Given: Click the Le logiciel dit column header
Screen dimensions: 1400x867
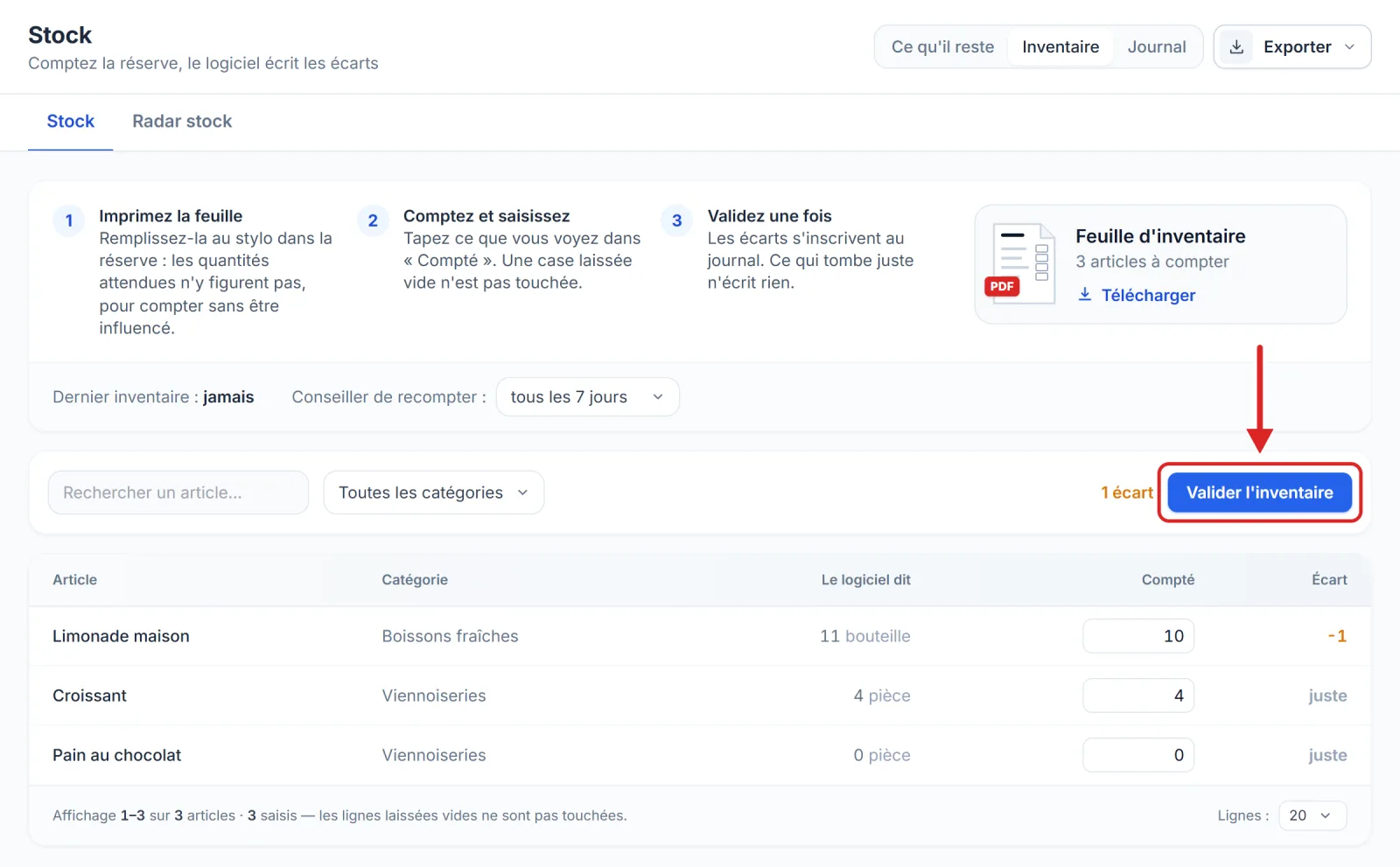Looking at the screenshot, I should (866, 579).
